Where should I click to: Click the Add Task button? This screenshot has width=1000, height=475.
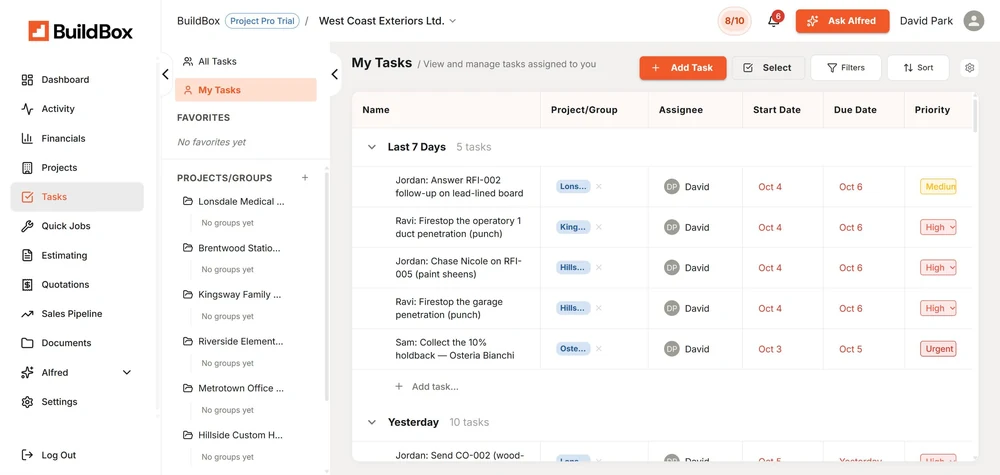tap(682, 68)
